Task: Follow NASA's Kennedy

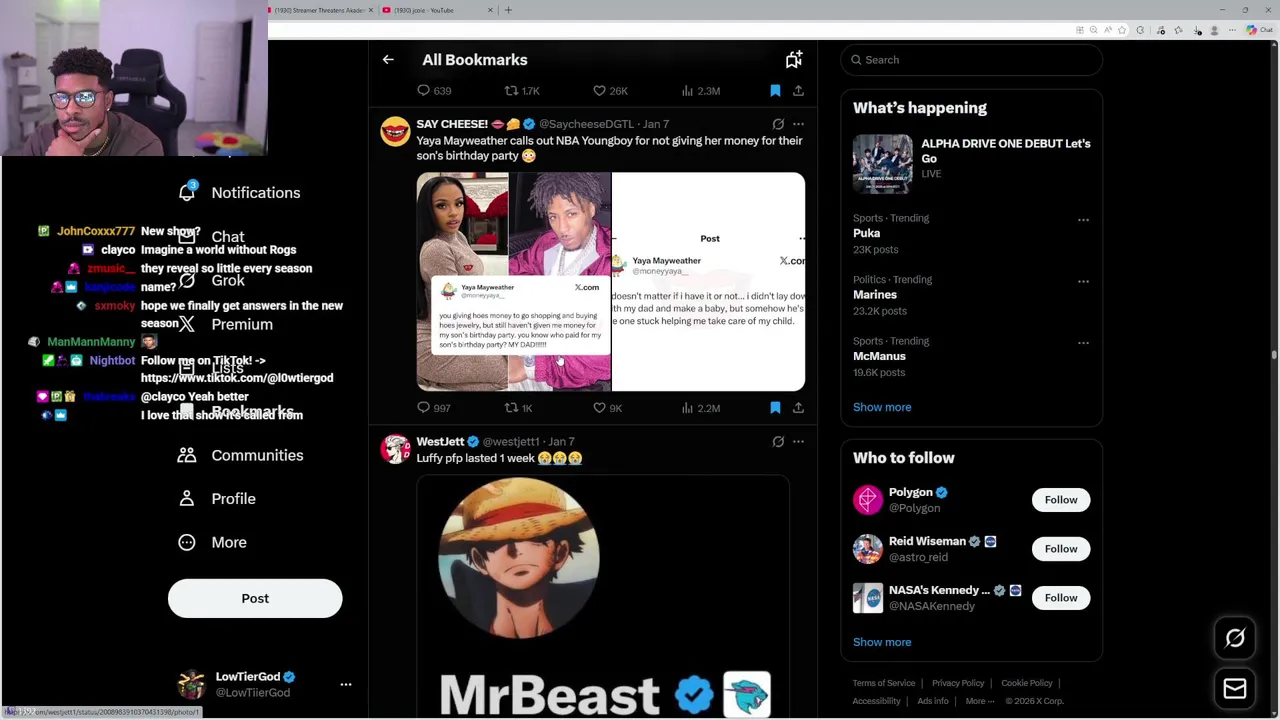Action: pyautogui.click(x=1061, y=598)
